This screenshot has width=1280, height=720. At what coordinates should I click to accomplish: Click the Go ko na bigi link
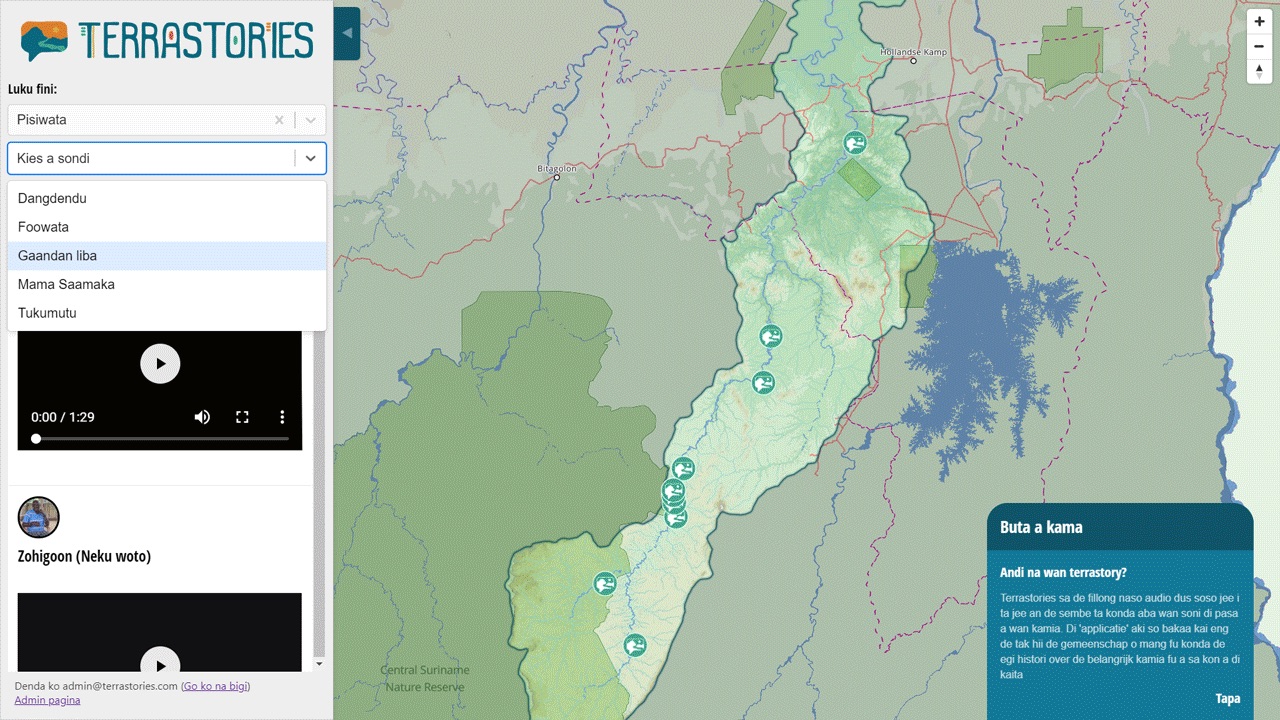coord(215,686)
